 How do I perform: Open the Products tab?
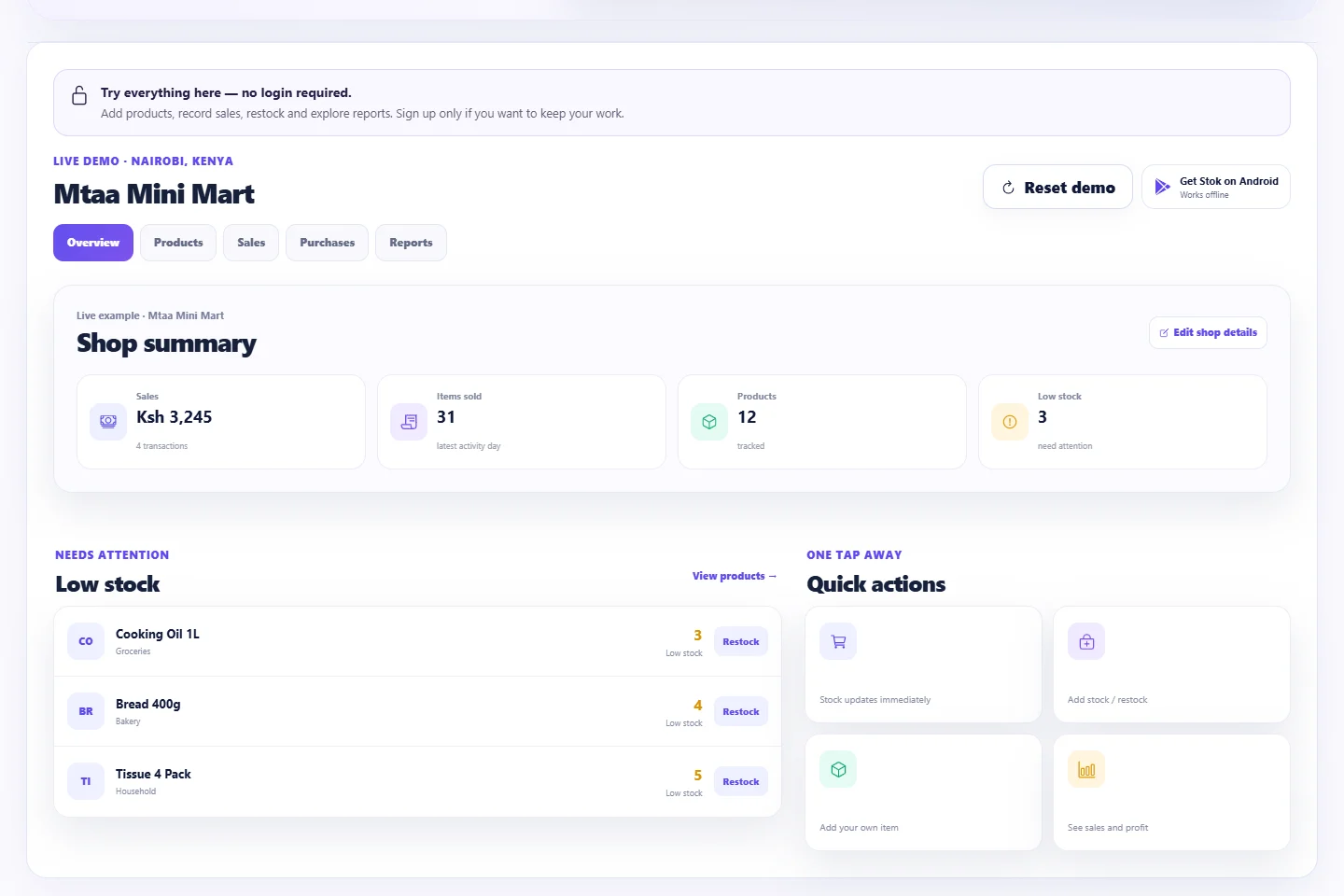pyautogui.click(x=178, y=243)
